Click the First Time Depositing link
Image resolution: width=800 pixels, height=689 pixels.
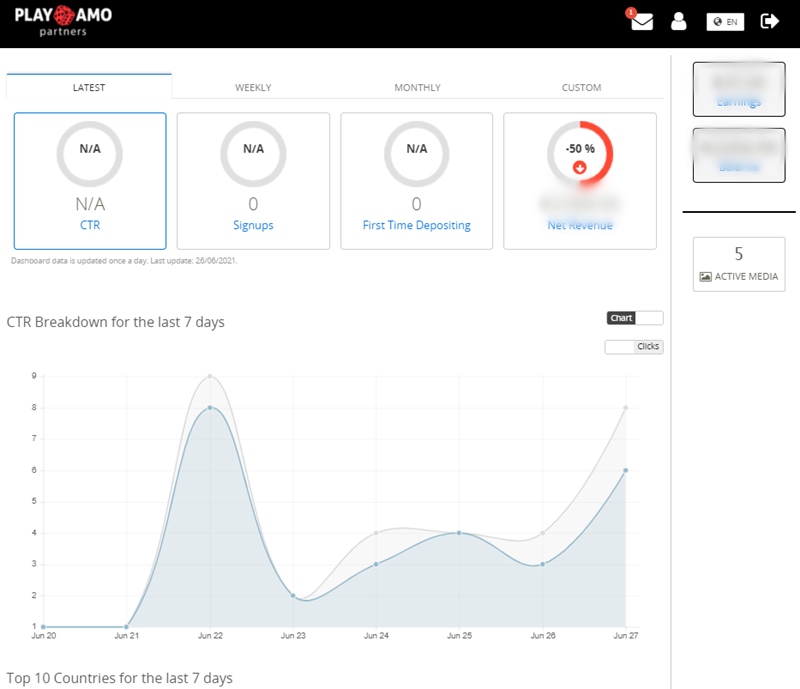417,226
